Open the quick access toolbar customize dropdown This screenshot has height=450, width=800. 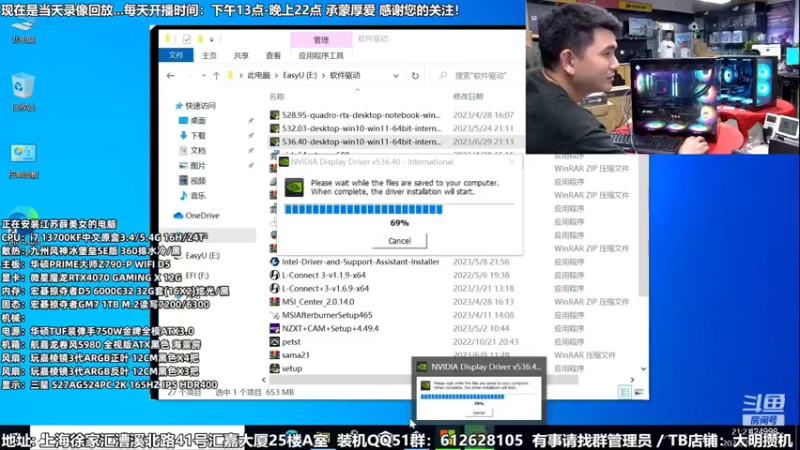tap(211, 39)
